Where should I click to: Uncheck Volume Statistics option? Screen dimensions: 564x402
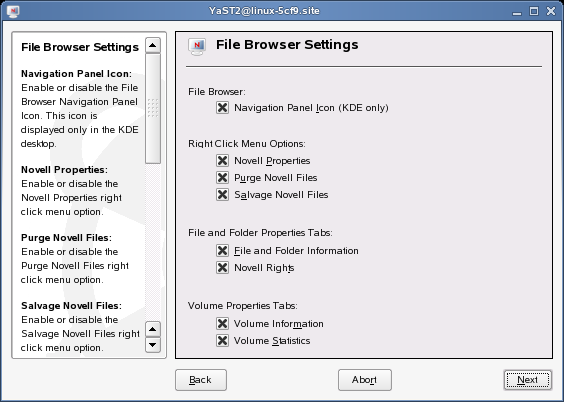pos(222,341)
